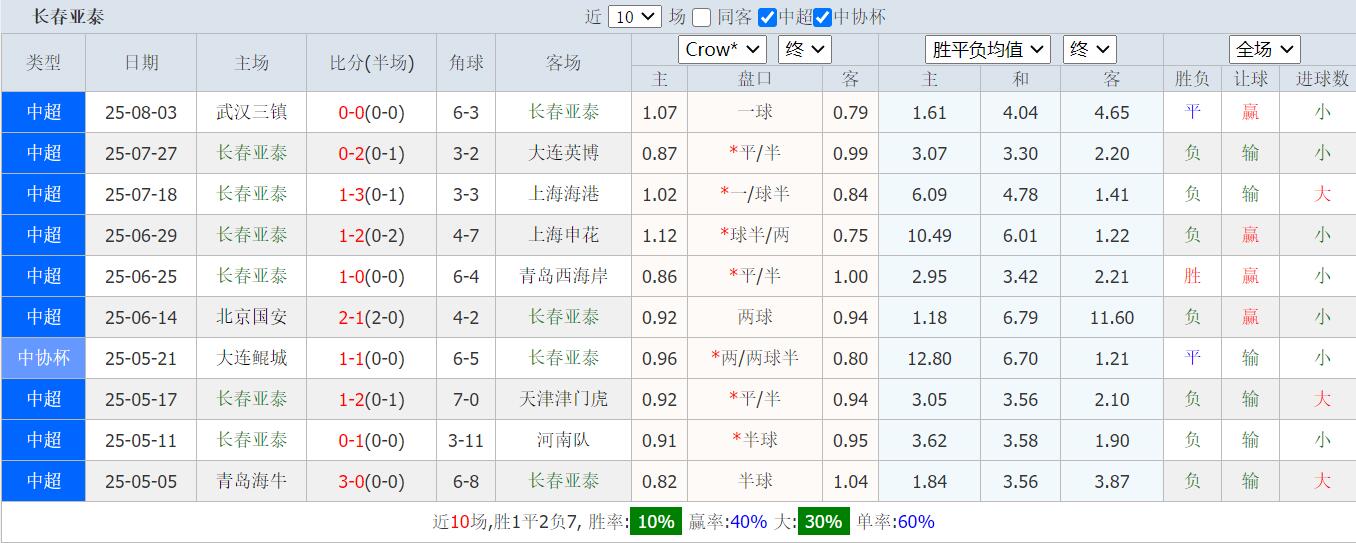Click the 3-0 score of 青岛海牛 match
Screen dimensions: 1356x543
pos(352,481)
